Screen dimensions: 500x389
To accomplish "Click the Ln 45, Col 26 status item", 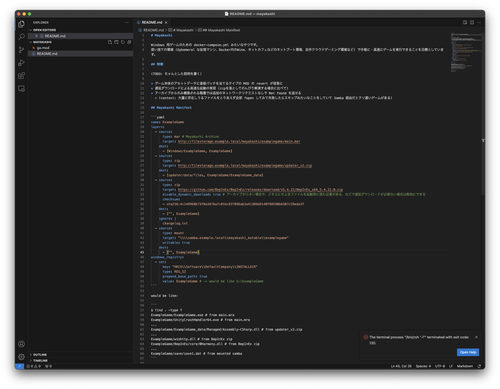I will (x=401, y=366).
